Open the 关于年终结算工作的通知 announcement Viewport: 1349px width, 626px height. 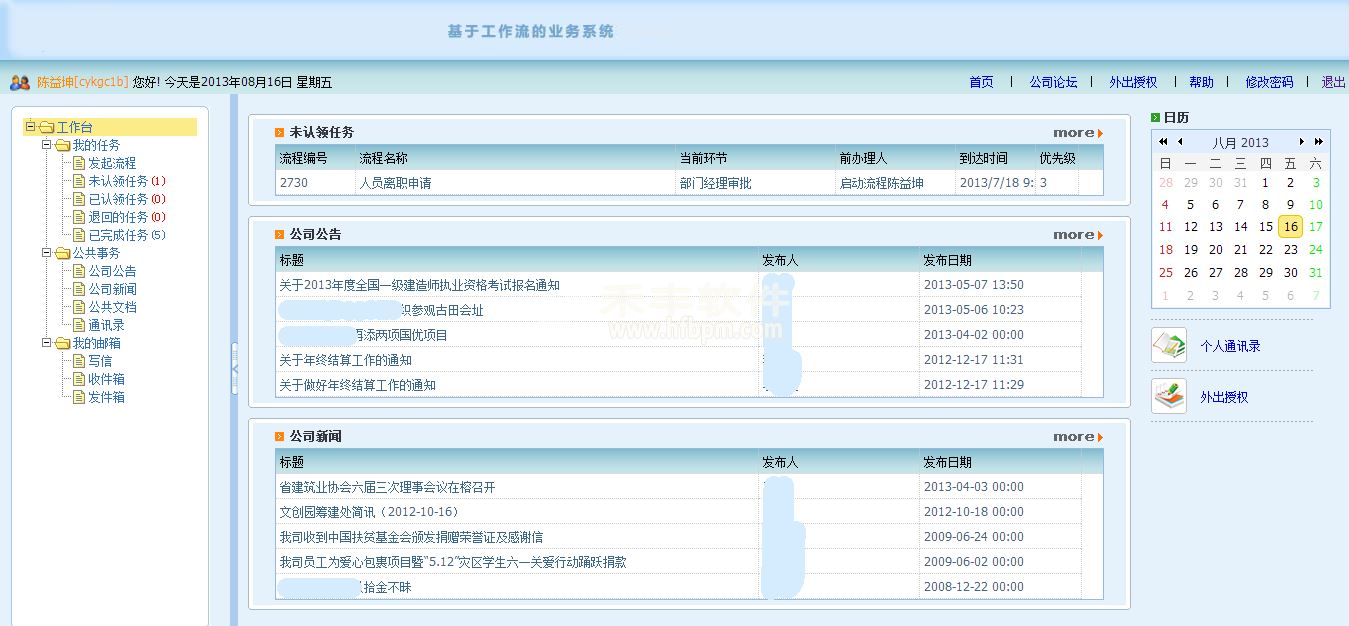point(344,360)
